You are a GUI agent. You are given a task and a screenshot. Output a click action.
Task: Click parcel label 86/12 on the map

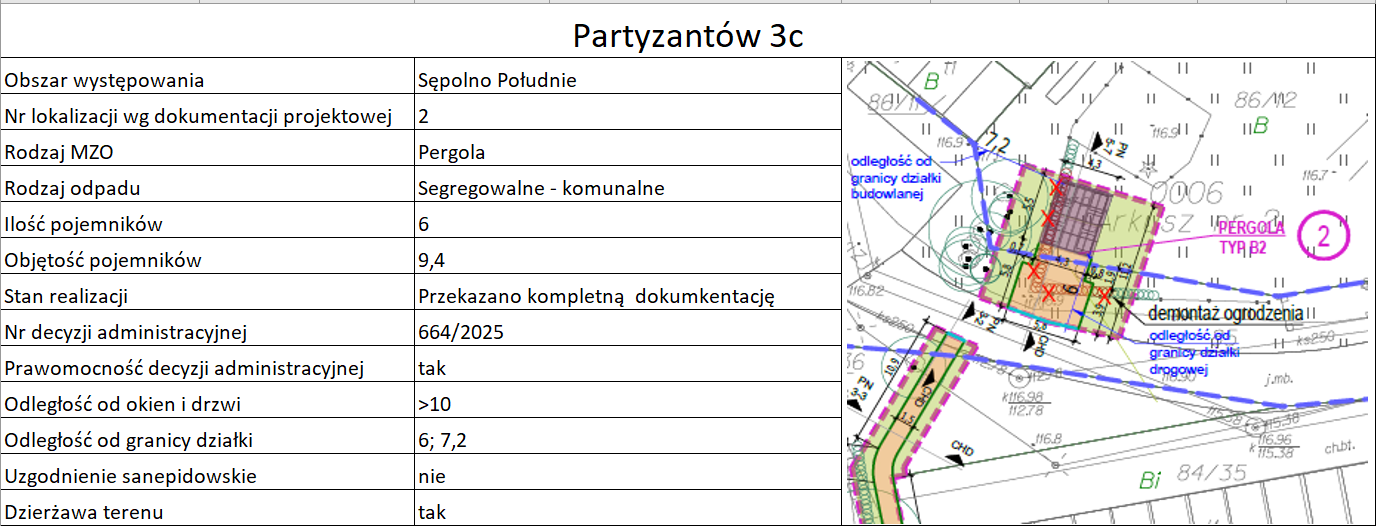coord(1263,100)
